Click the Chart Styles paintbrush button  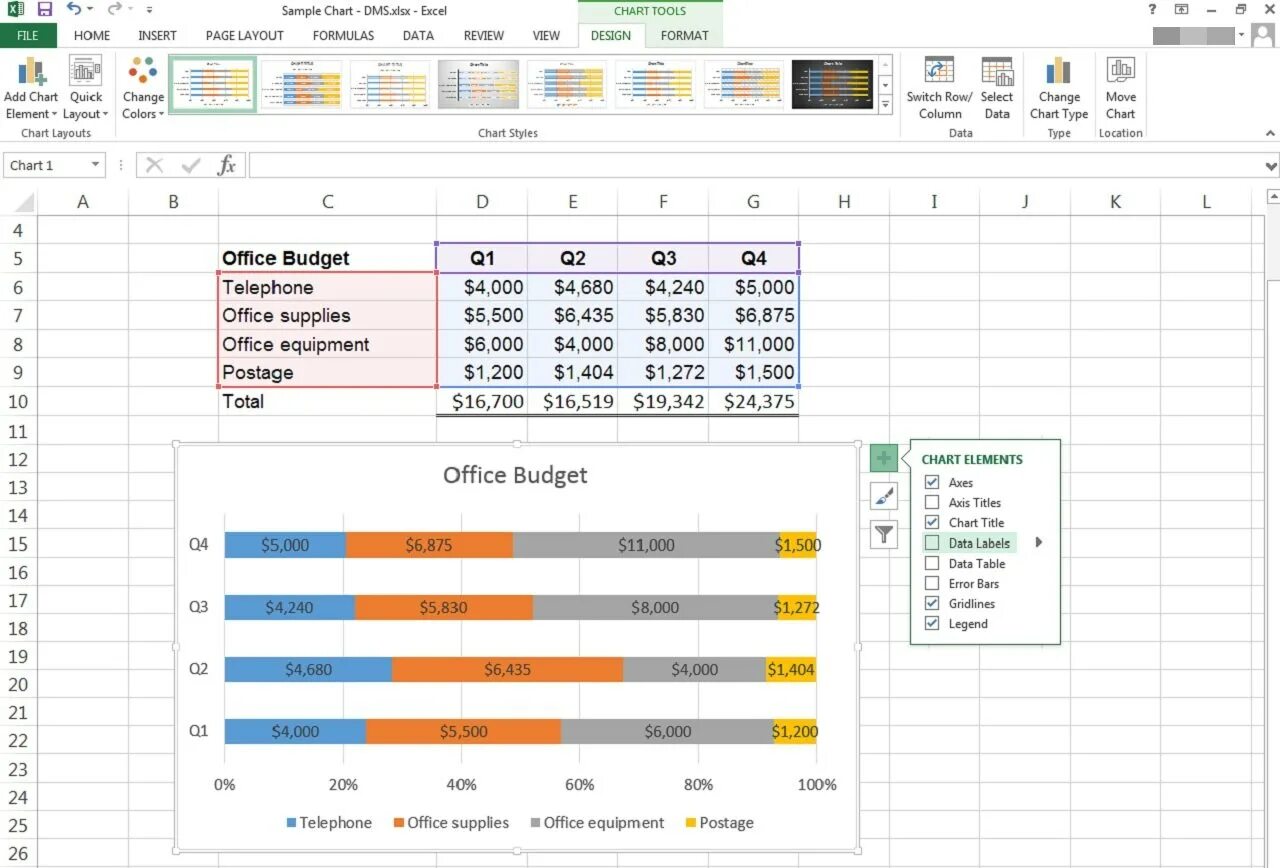click(x=884, y=496)
